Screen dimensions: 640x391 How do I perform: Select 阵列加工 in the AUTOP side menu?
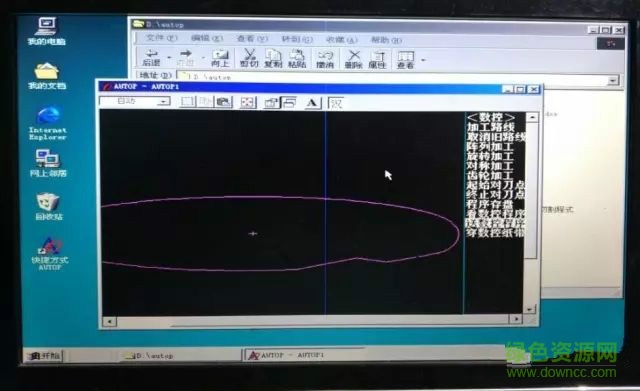(490, 147)
